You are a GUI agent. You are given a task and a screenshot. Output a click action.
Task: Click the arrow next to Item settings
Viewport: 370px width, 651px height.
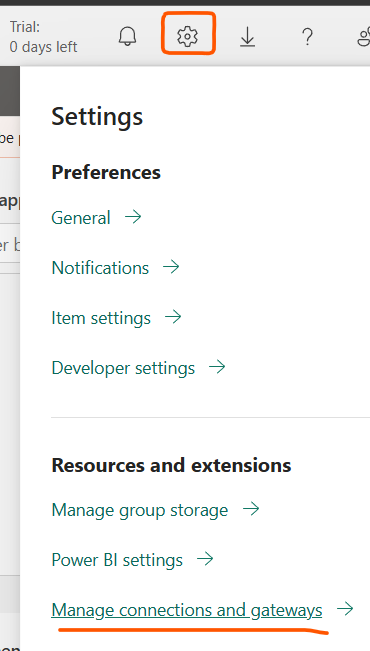click(173, 317)
